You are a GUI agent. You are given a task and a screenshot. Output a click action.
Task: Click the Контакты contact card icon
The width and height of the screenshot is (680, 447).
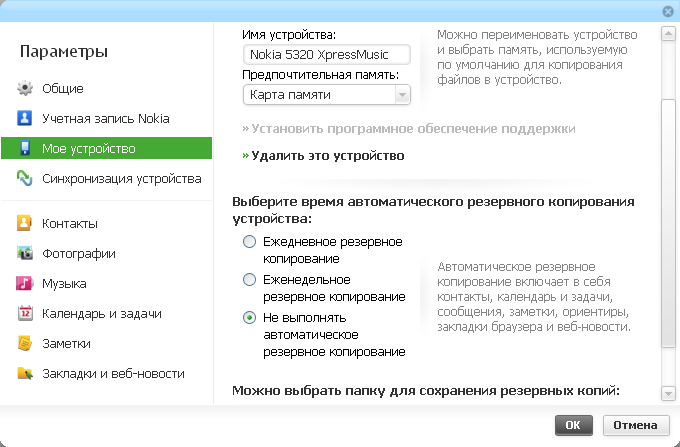24,223
